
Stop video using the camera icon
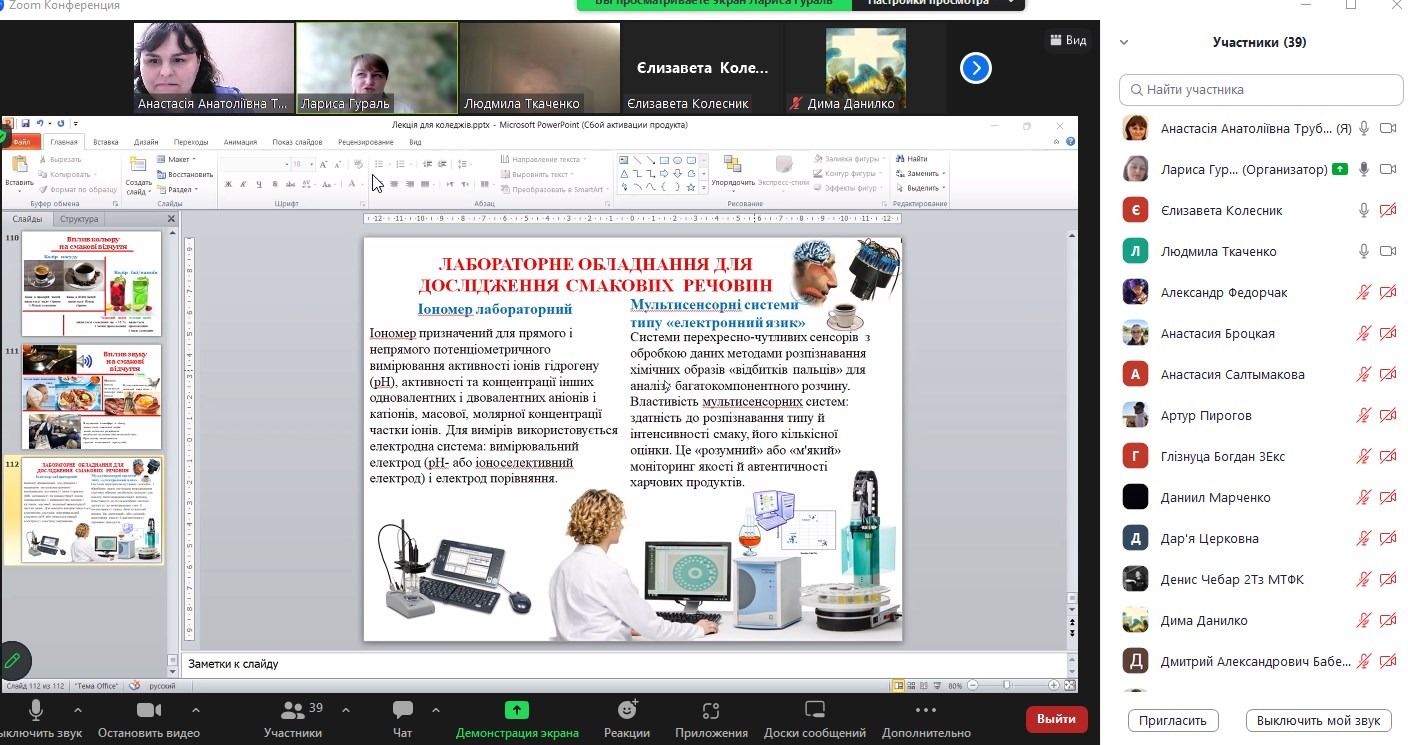pyautogui.click(x=149, y=709)
